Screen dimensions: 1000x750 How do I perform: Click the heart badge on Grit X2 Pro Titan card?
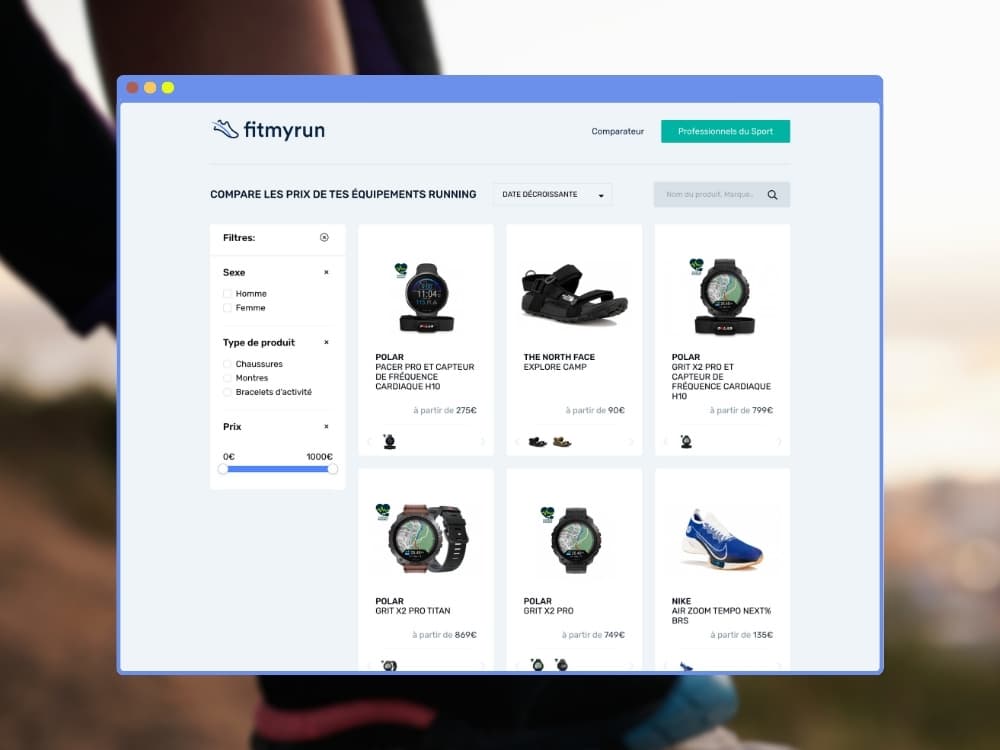(x=383, y=512)
